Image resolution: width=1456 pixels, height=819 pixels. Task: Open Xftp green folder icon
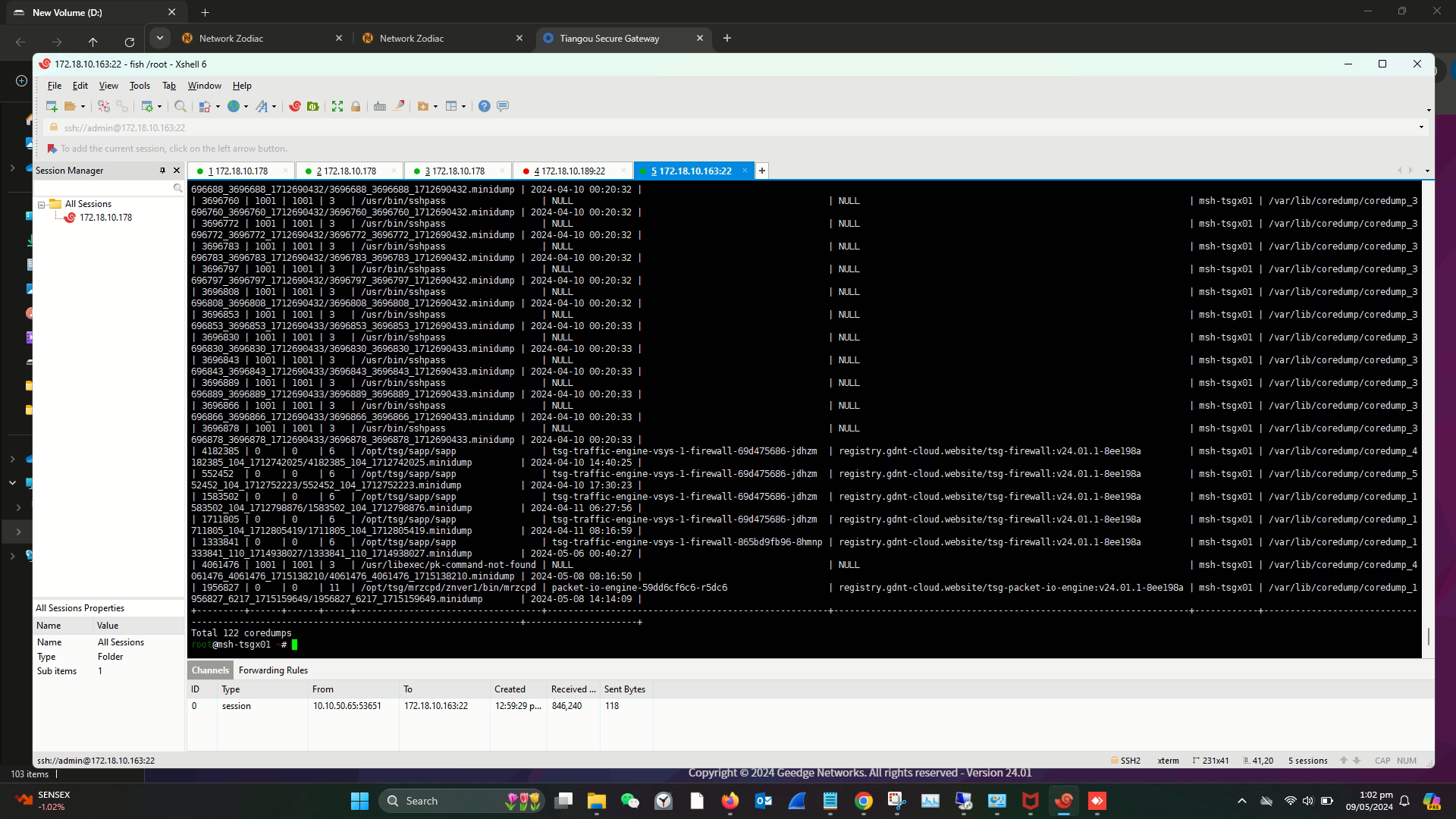coord(313,106)
